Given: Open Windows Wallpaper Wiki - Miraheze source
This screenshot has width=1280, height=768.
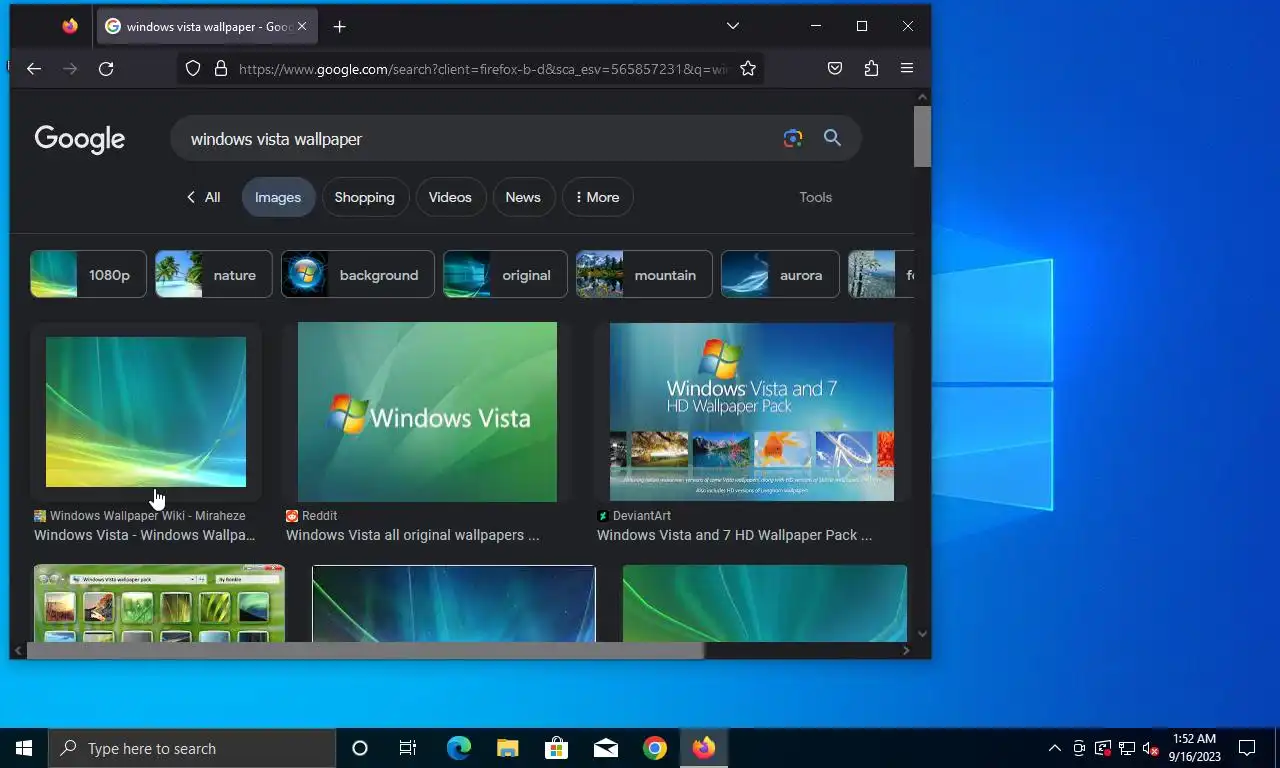Looking at the screenshot, I should [x=140, y=516].
